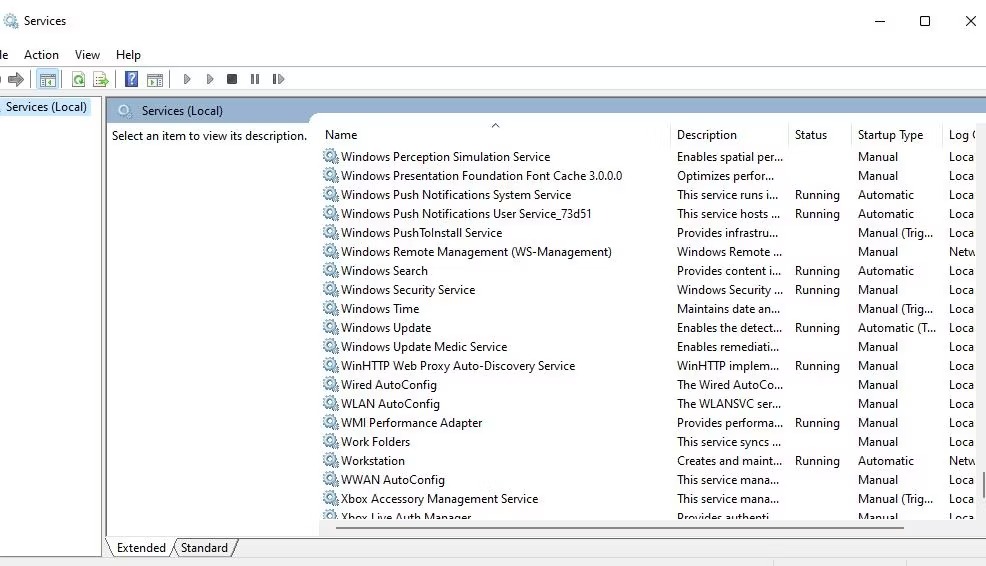Click the sort arrow above Name column
986x566 pixels.
(496, 125)
